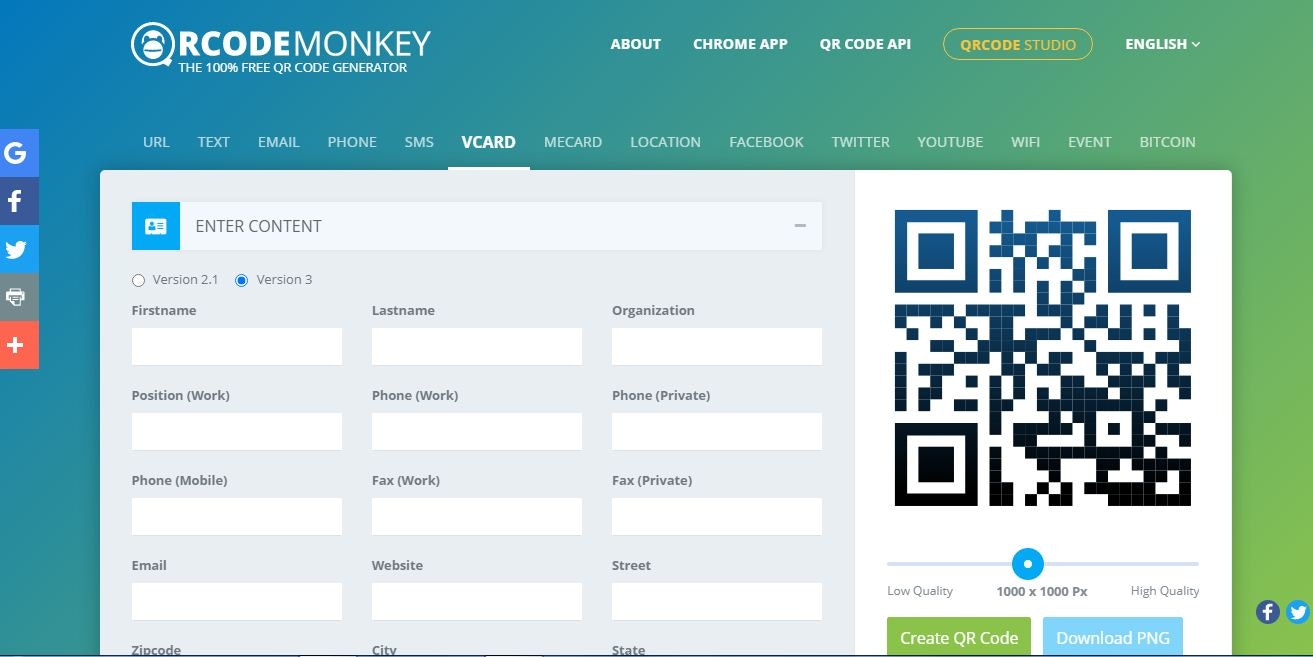This screenshot has width=1313, height=657.
Task: Focus the Fax (Private) input field
Action: click(717, 517)
